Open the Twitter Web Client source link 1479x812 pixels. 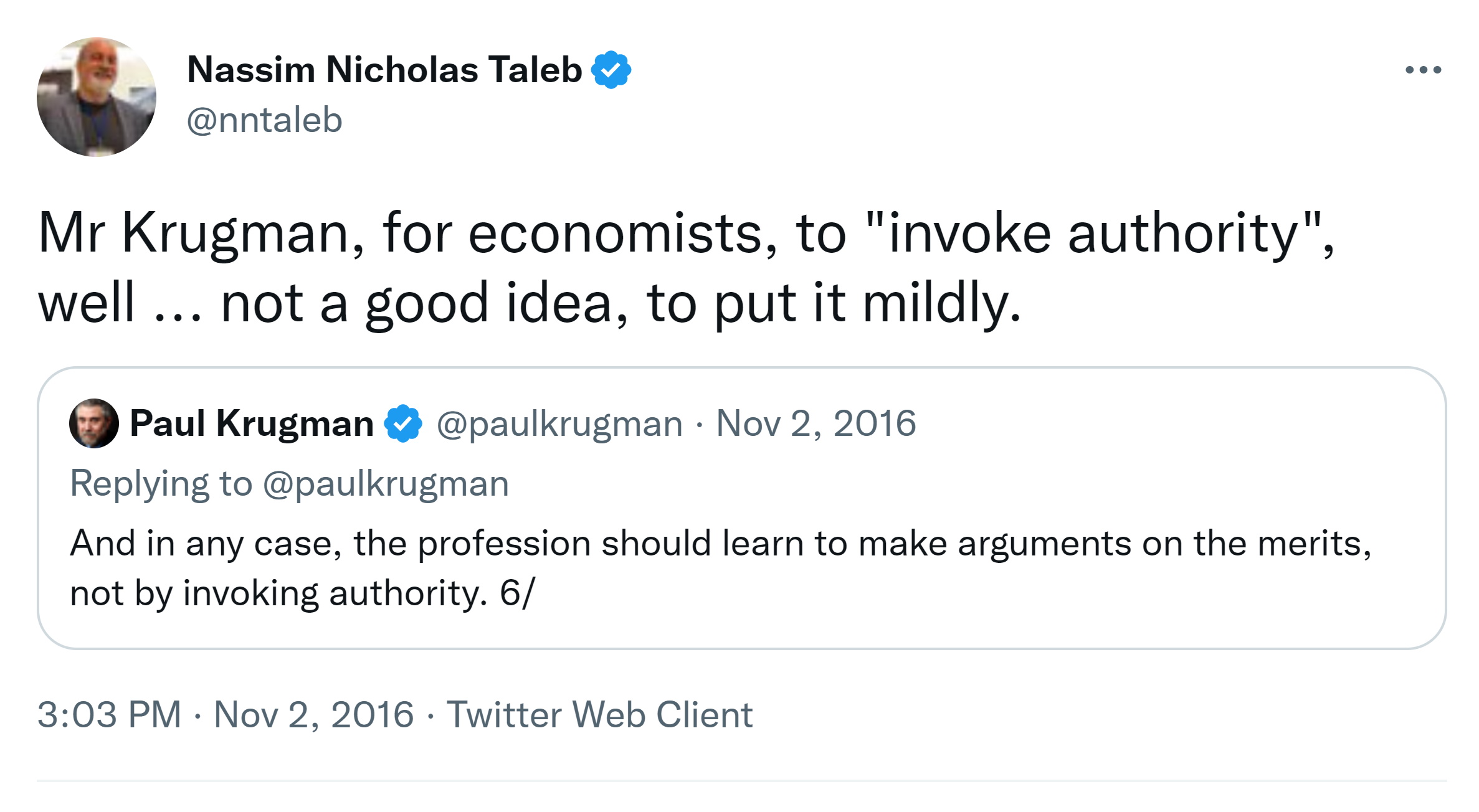tap(599, 714)
